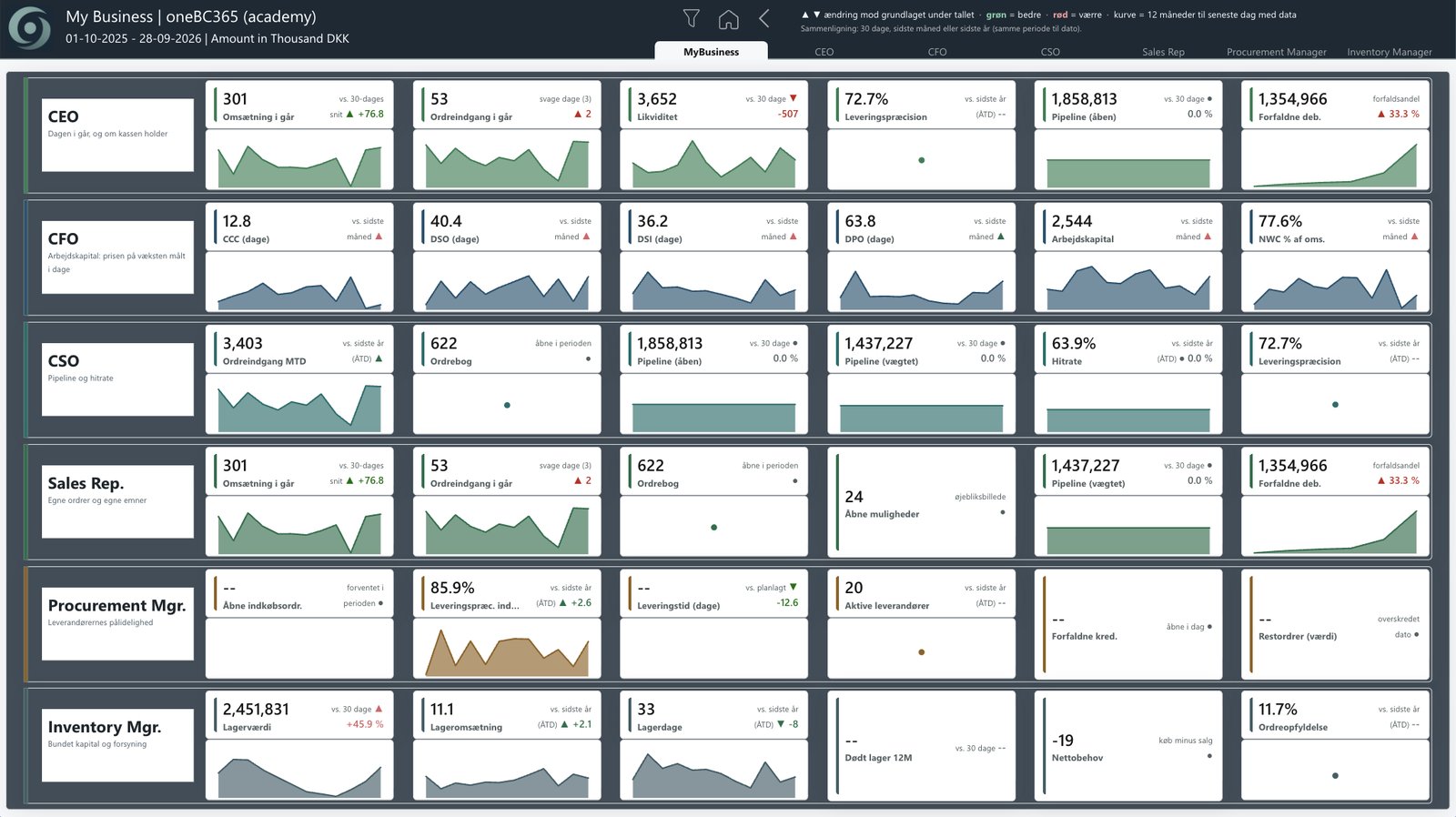Select the CCC (dage) KPI value

coord(237,221)
